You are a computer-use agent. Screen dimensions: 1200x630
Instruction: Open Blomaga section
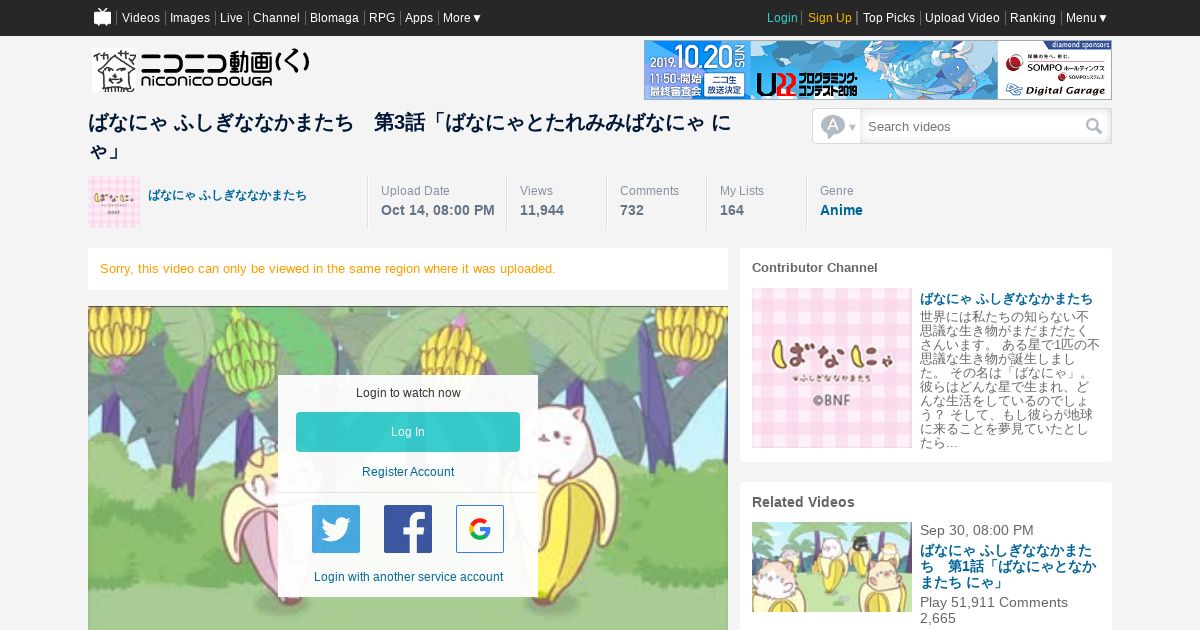tap(334, 18)
